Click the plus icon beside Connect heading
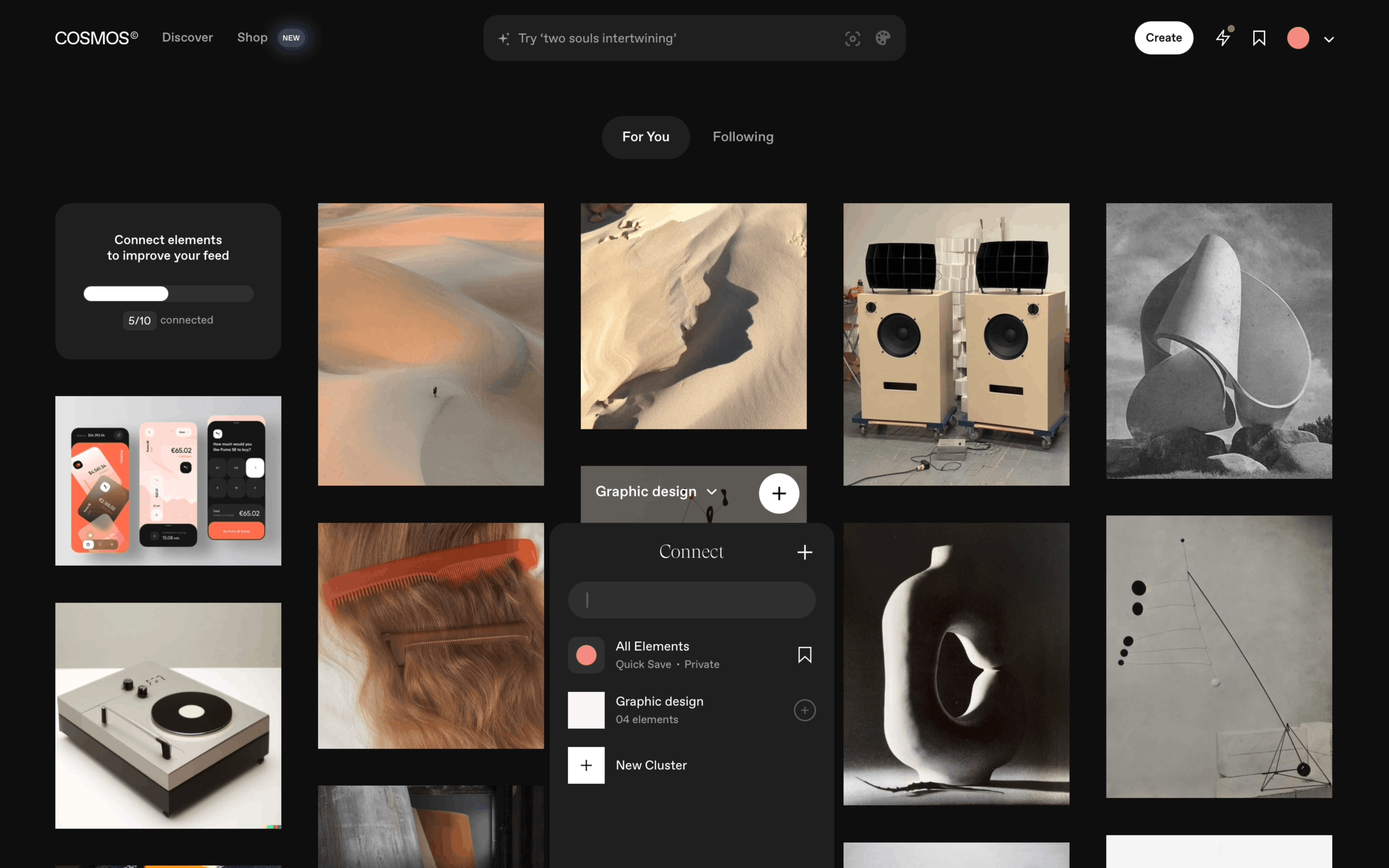This screenshot has height=868, width=1389. [804, 552]
